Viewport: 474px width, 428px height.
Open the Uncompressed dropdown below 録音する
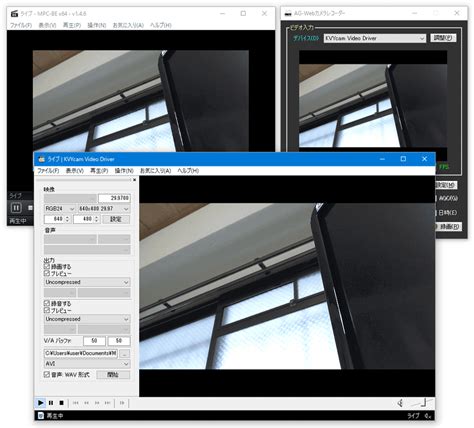tap(87, 319)
